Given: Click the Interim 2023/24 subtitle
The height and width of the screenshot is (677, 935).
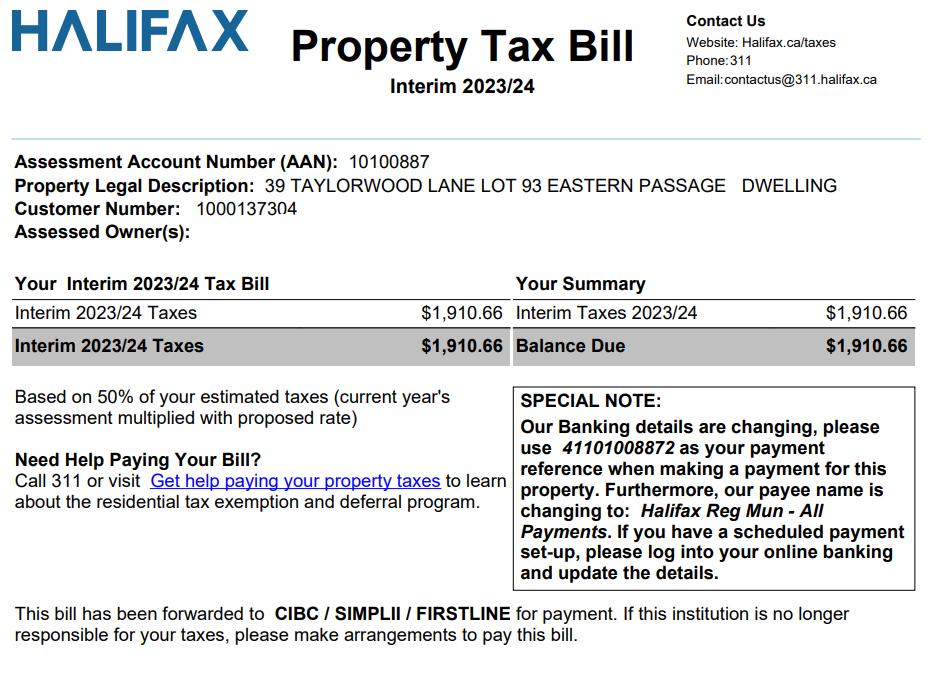Looking at the screenshot, I should [462, 86].
